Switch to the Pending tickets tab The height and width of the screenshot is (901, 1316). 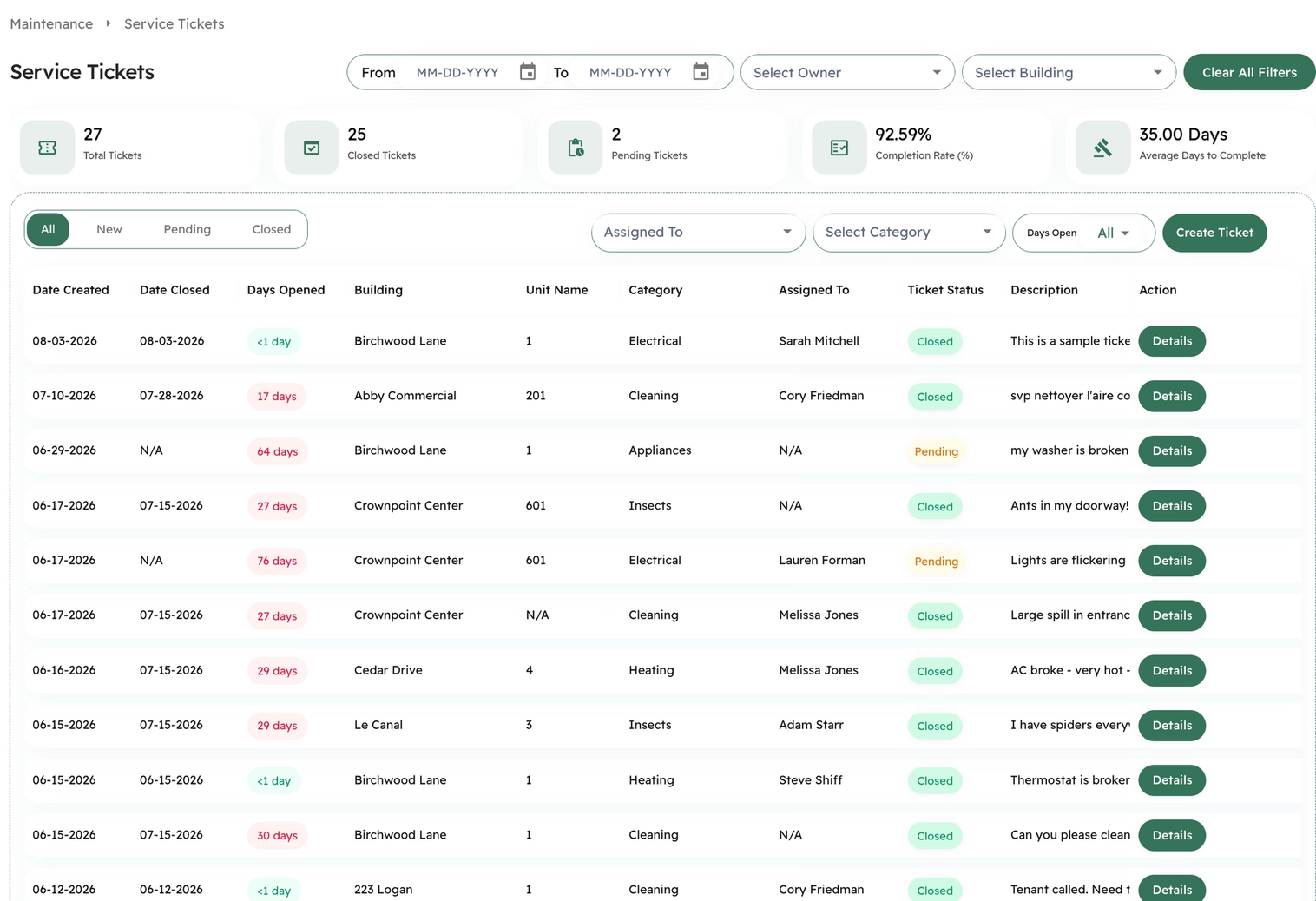point(188,229)
